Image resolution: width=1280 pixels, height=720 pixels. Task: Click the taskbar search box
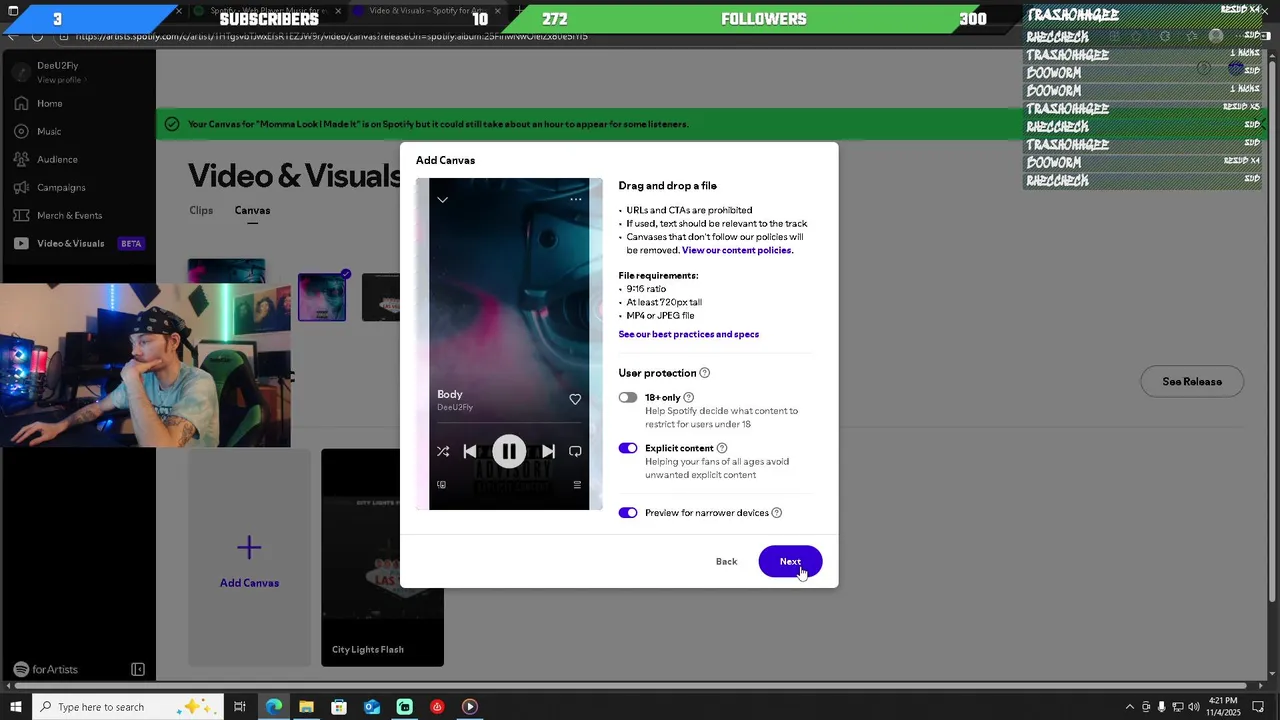127,707
